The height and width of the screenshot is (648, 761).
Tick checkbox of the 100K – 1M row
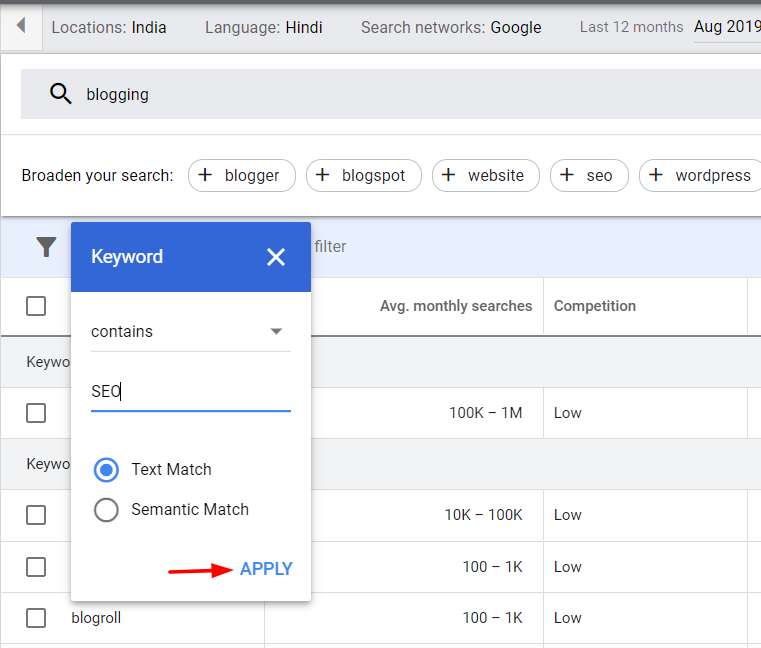pos(36,413)
